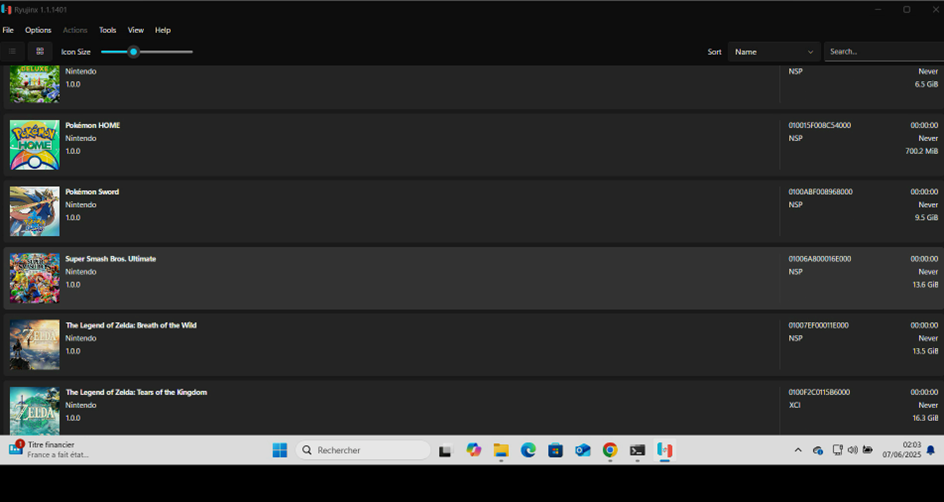Open Google Chrome from taskbar
The height and width of the screenshot is (502, 944).
pyautogui.click(x=610, y=450)
